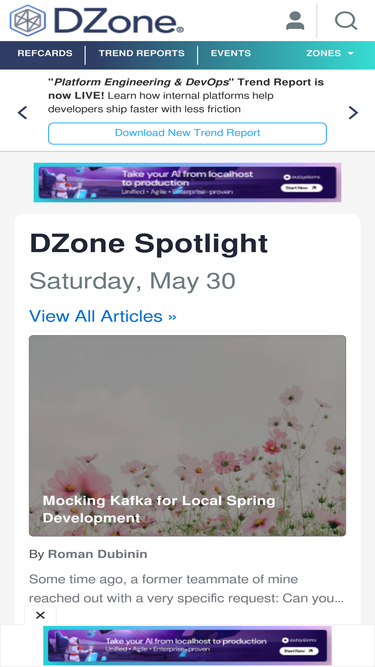The width and height of the screenshot is (375, 667).
Task: Open search with the magnifier icon
Action: pos(346,20)
